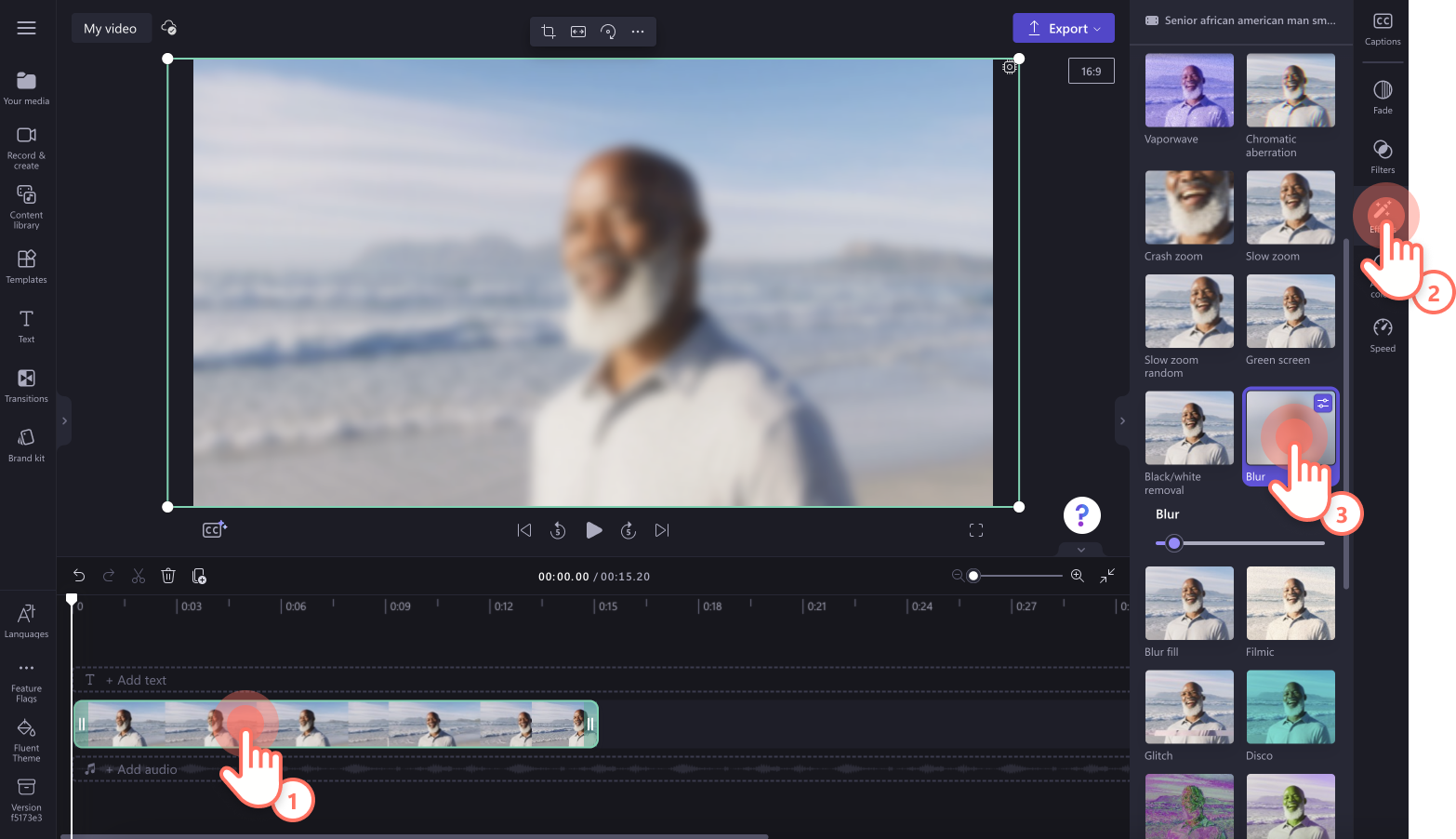Skip to the end of the video
This screenshot has width=1456, height=839.
pyautogui.click(x=662, y=530)
